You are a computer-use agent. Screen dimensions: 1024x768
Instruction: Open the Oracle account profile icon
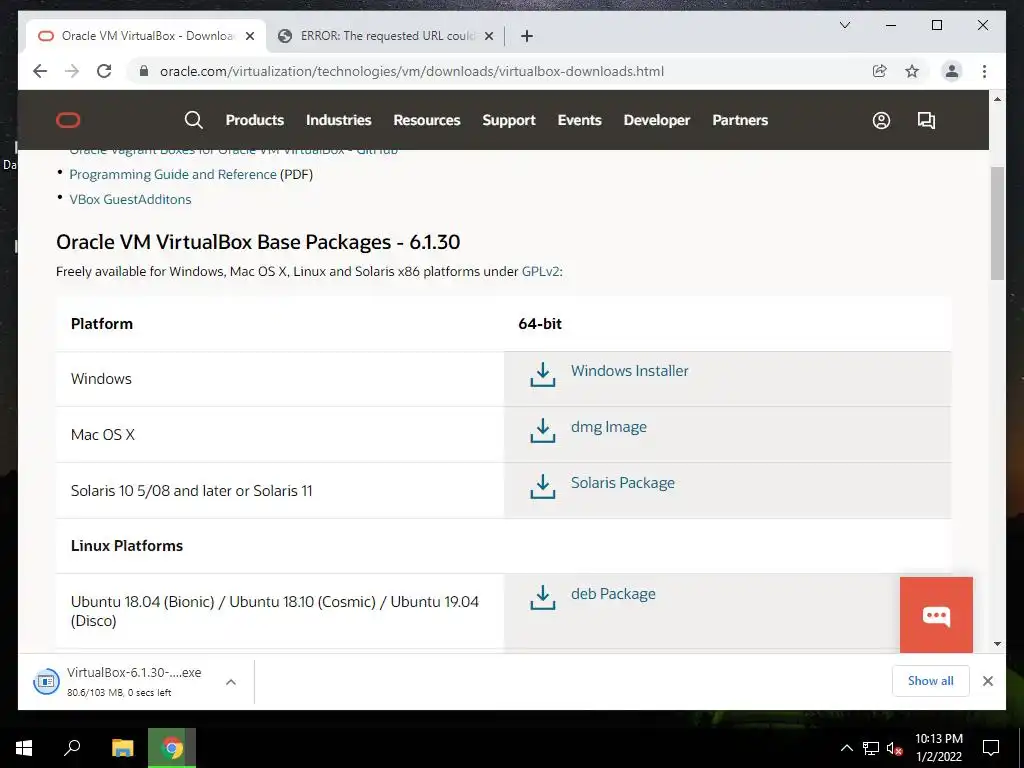(881, 120)
